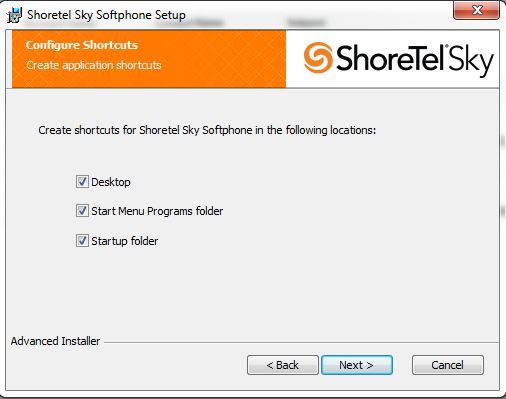Toggle the Start Menu Programs folder checkbox
506x399 pixels.
pos(82,211)
